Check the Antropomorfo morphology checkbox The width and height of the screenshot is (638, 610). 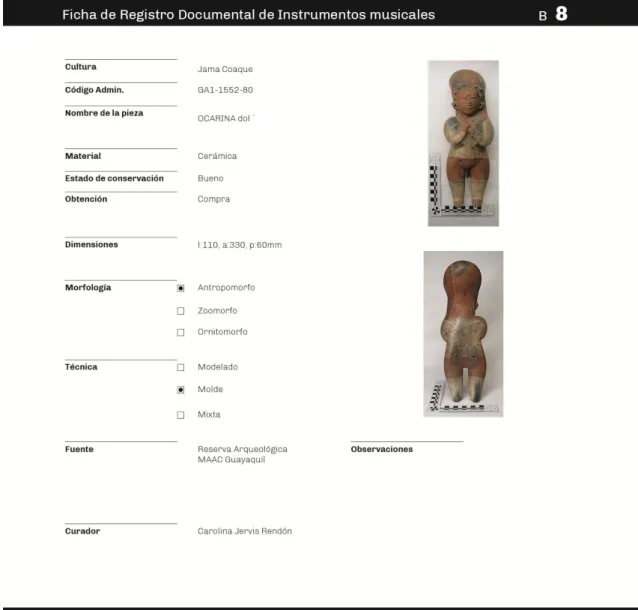181,288
